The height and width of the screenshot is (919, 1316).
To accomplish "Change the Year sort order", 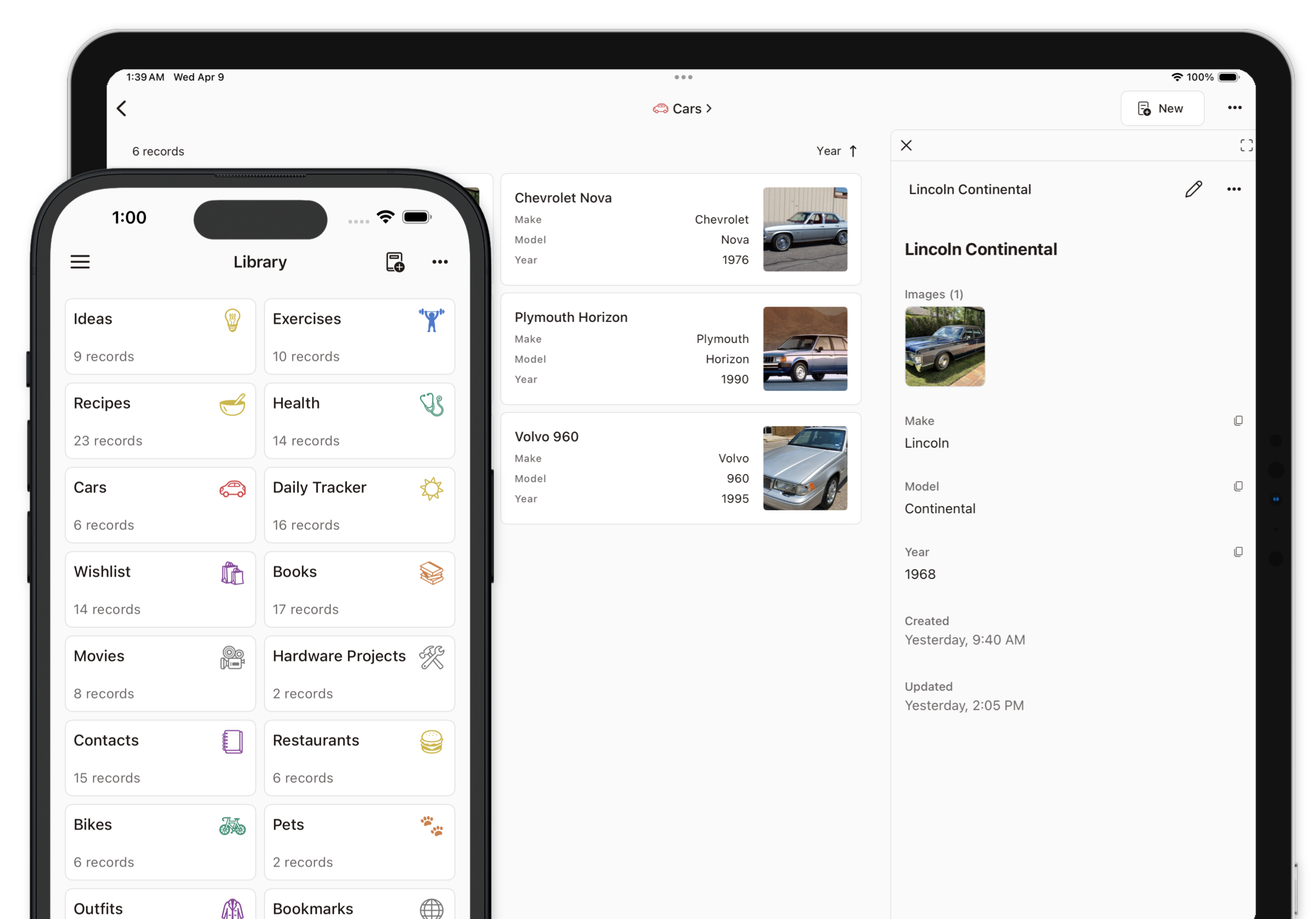I will (x=837, y=151).
